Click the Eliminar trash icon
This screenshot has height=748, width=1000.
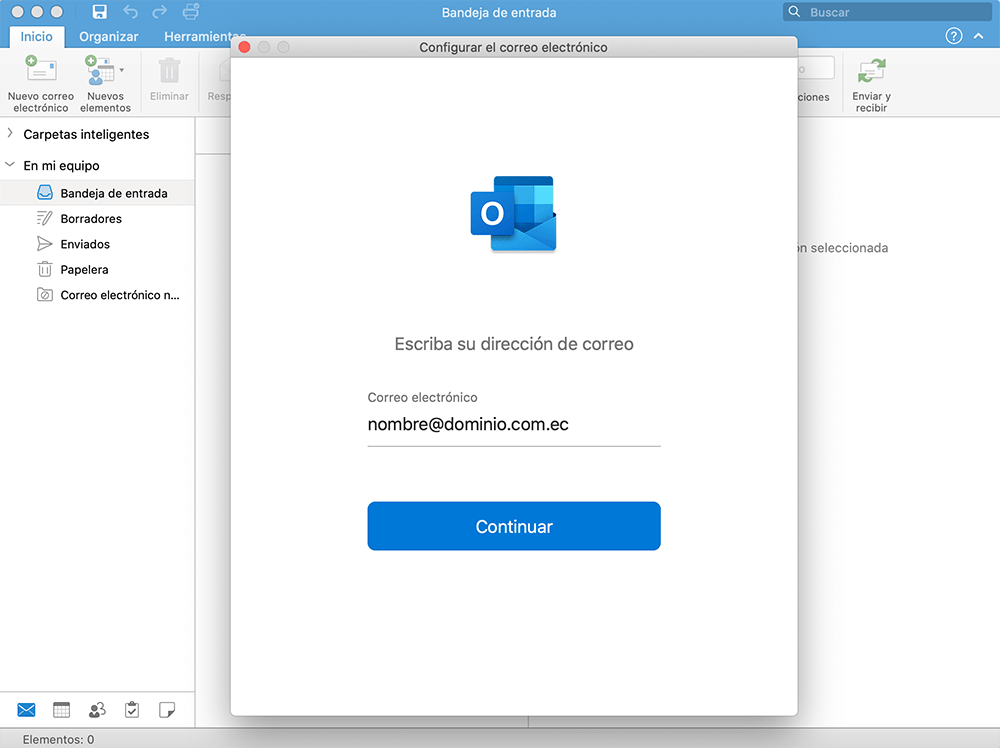point(169,71)
